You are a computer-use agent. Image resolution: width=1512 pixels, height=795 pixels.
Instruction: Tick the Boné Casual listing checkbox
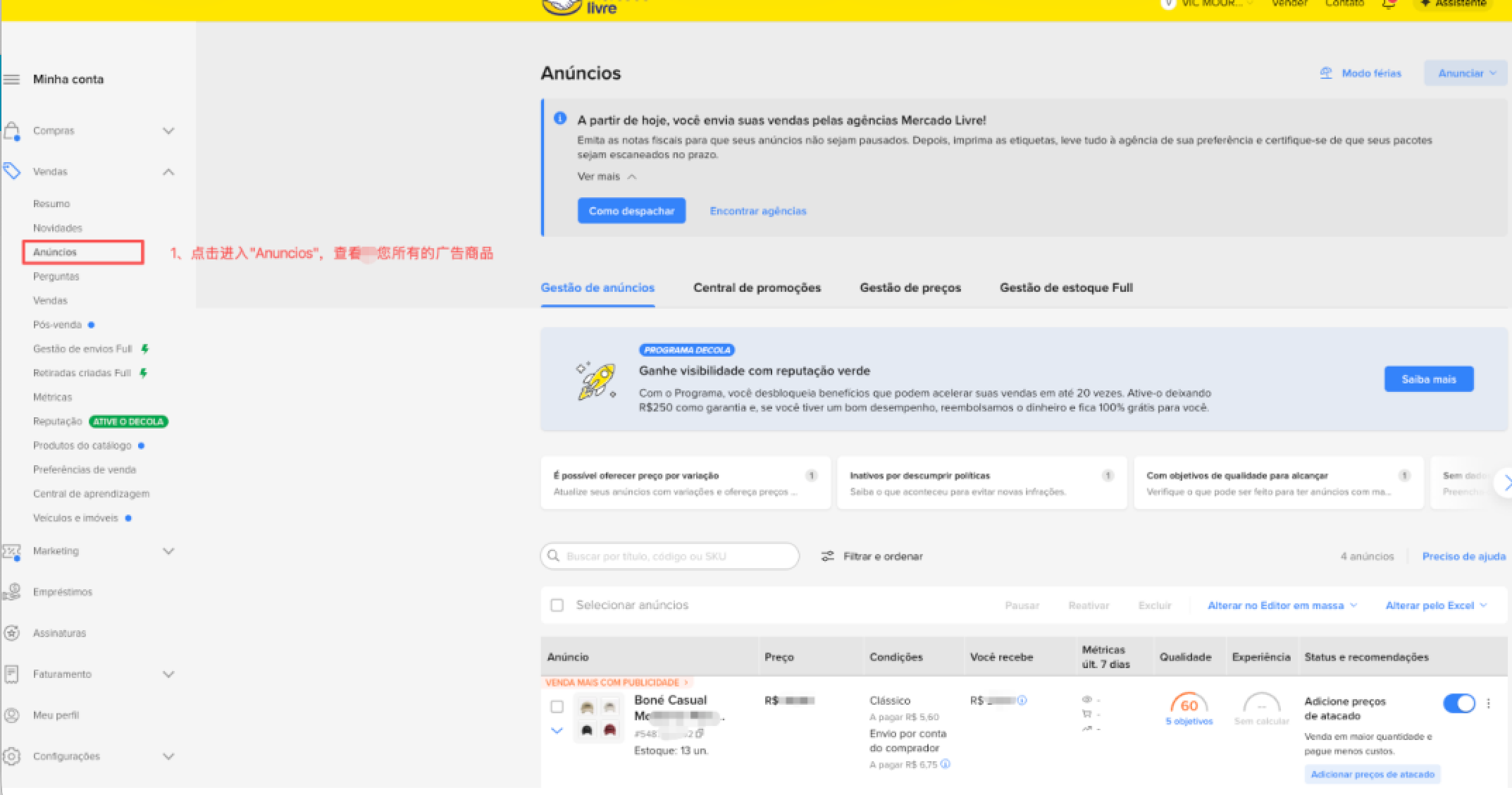[557, 707]
